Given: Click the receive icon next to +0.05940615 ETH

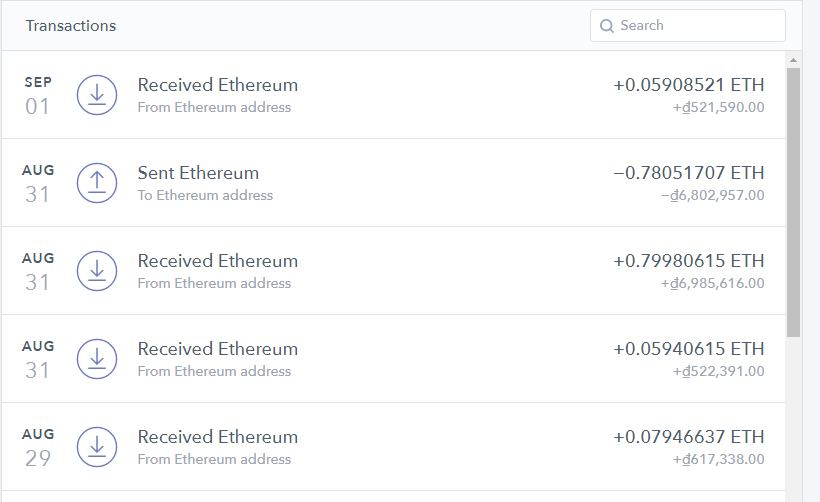Looking at the screenshot, I should [97, 358].
